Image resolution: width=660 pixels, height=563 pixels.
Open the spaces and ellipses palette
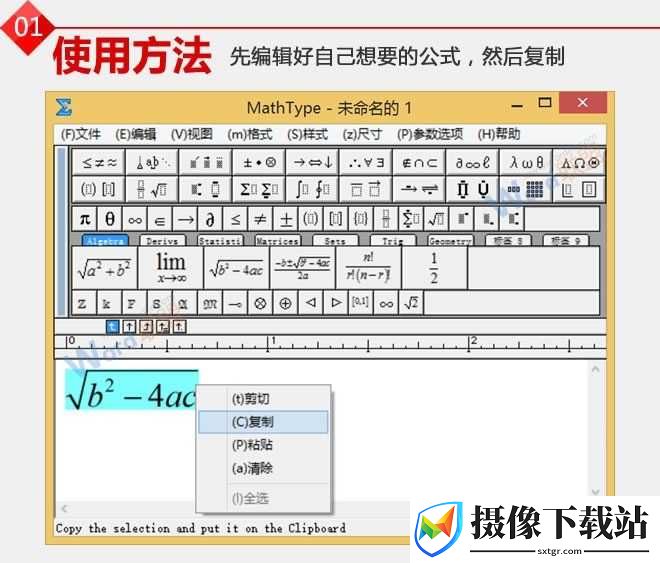pyautogui.click(x=152, y=162)
